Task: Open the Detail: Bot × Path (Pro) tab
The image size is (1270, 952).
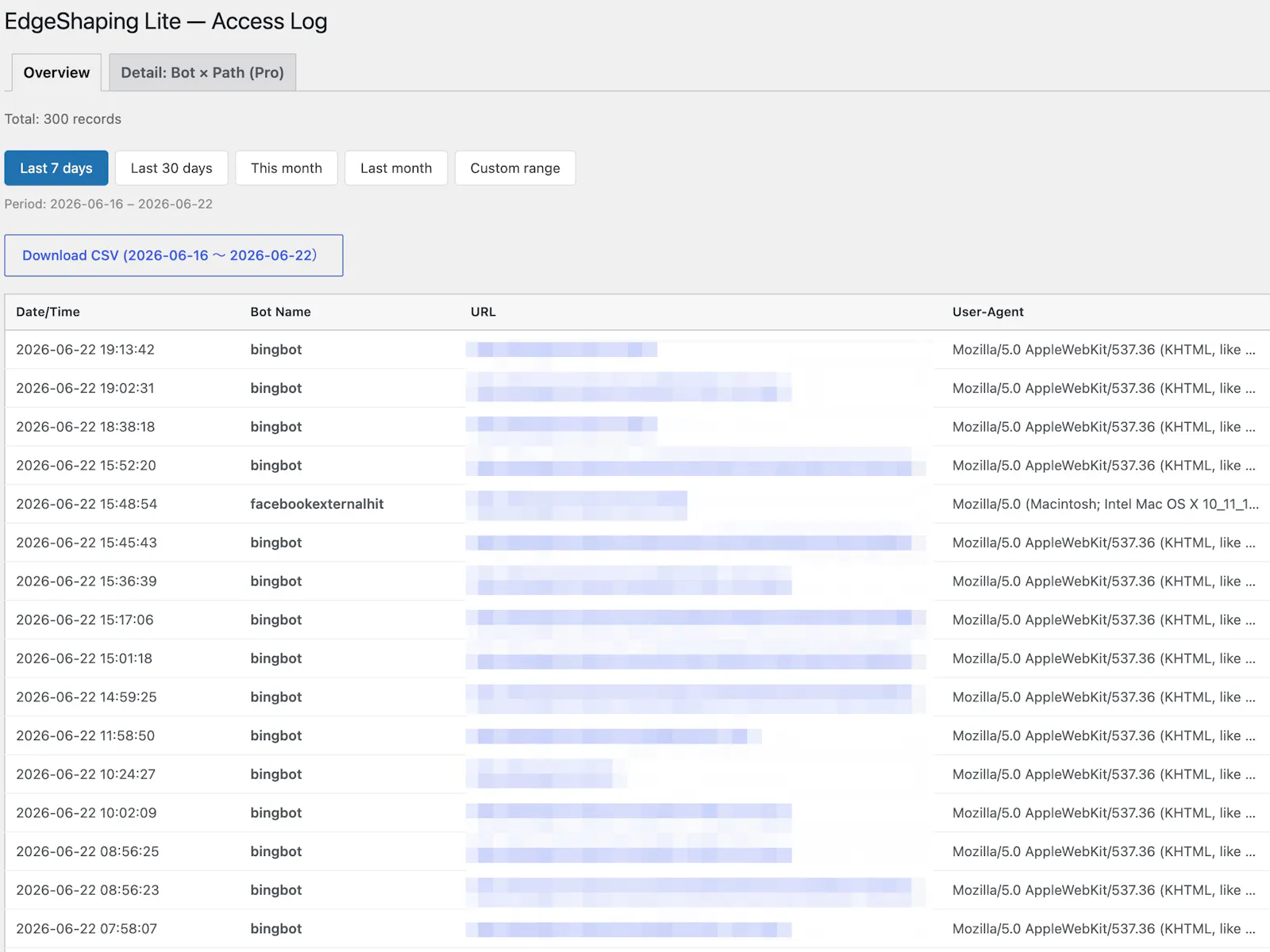Action: click(202, 72)
